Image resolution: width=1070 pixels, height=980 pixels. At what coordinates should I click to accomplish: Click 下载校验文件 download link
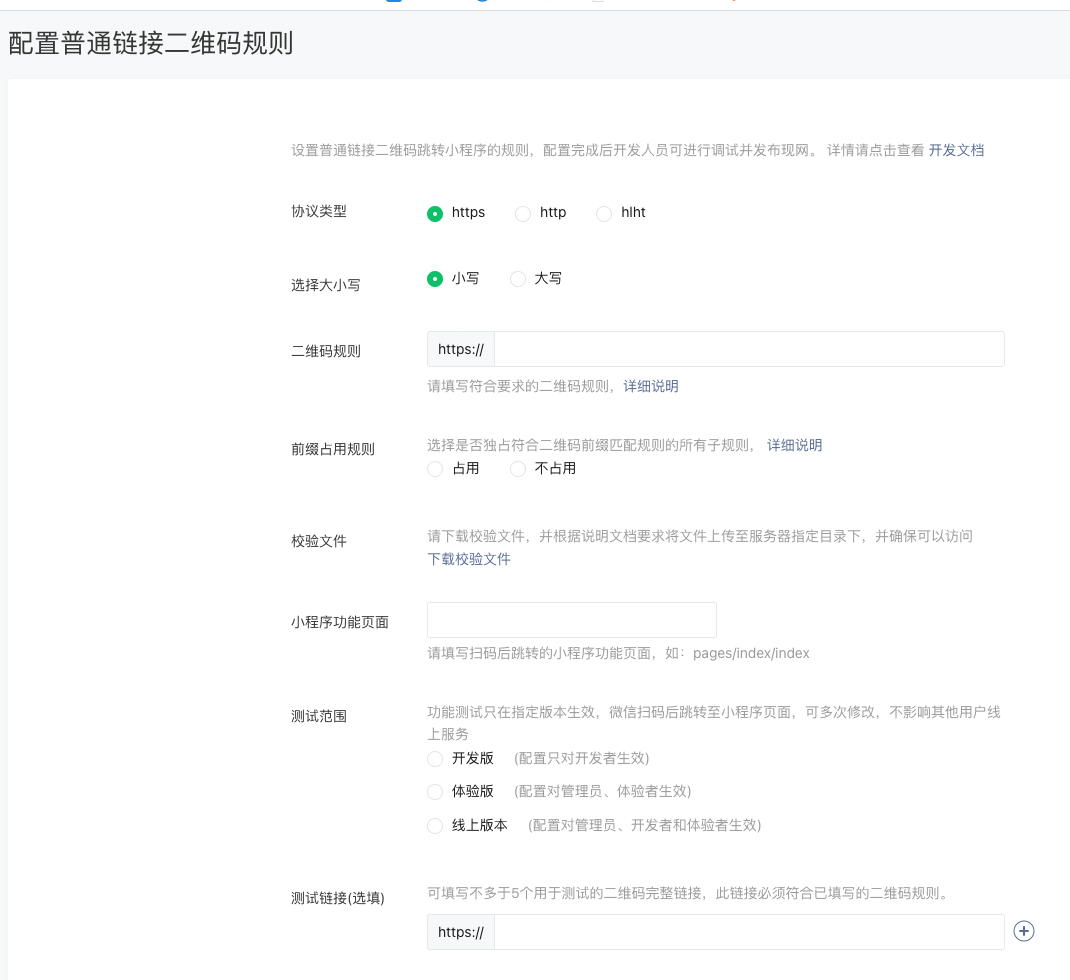pos(469,559)
